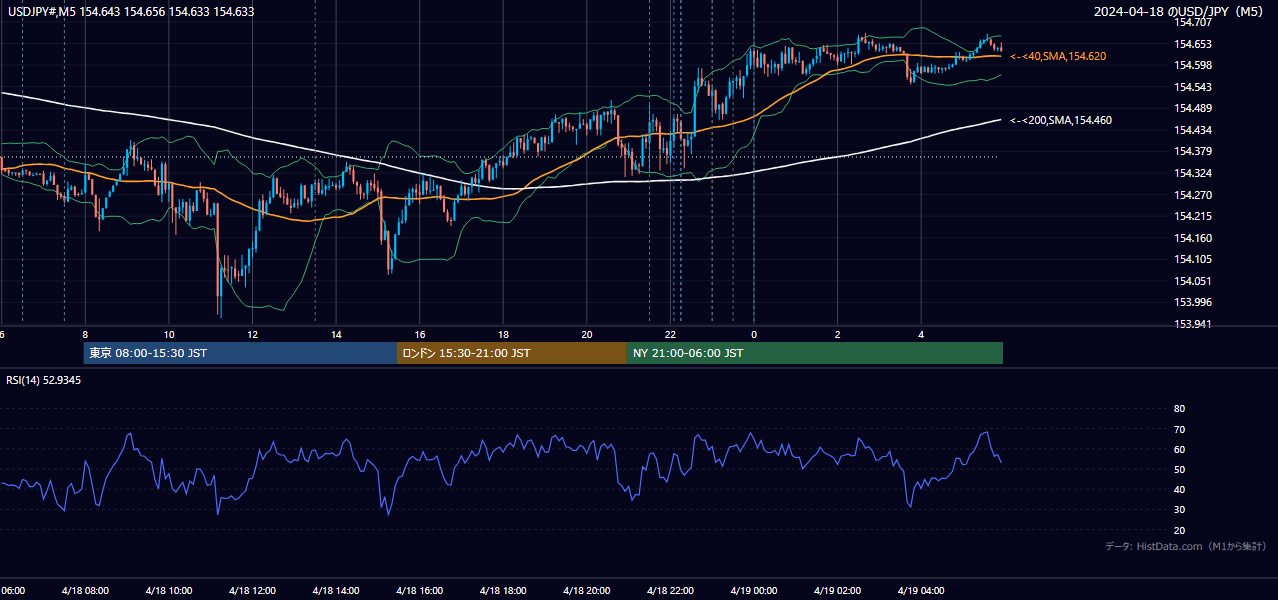The width and height of the screenshot is (1278, 600).
Task: Click price axis value 154.598
Action: [x=1192, y=65]
